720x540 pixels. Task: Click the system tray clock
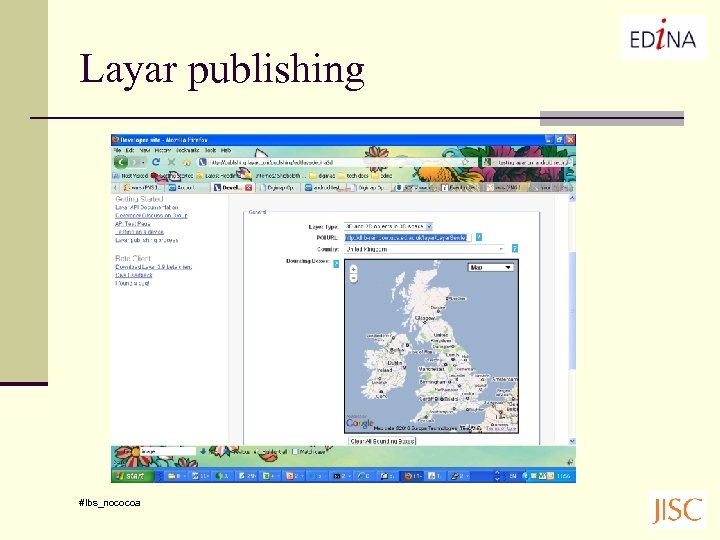[x=563, y=476]
